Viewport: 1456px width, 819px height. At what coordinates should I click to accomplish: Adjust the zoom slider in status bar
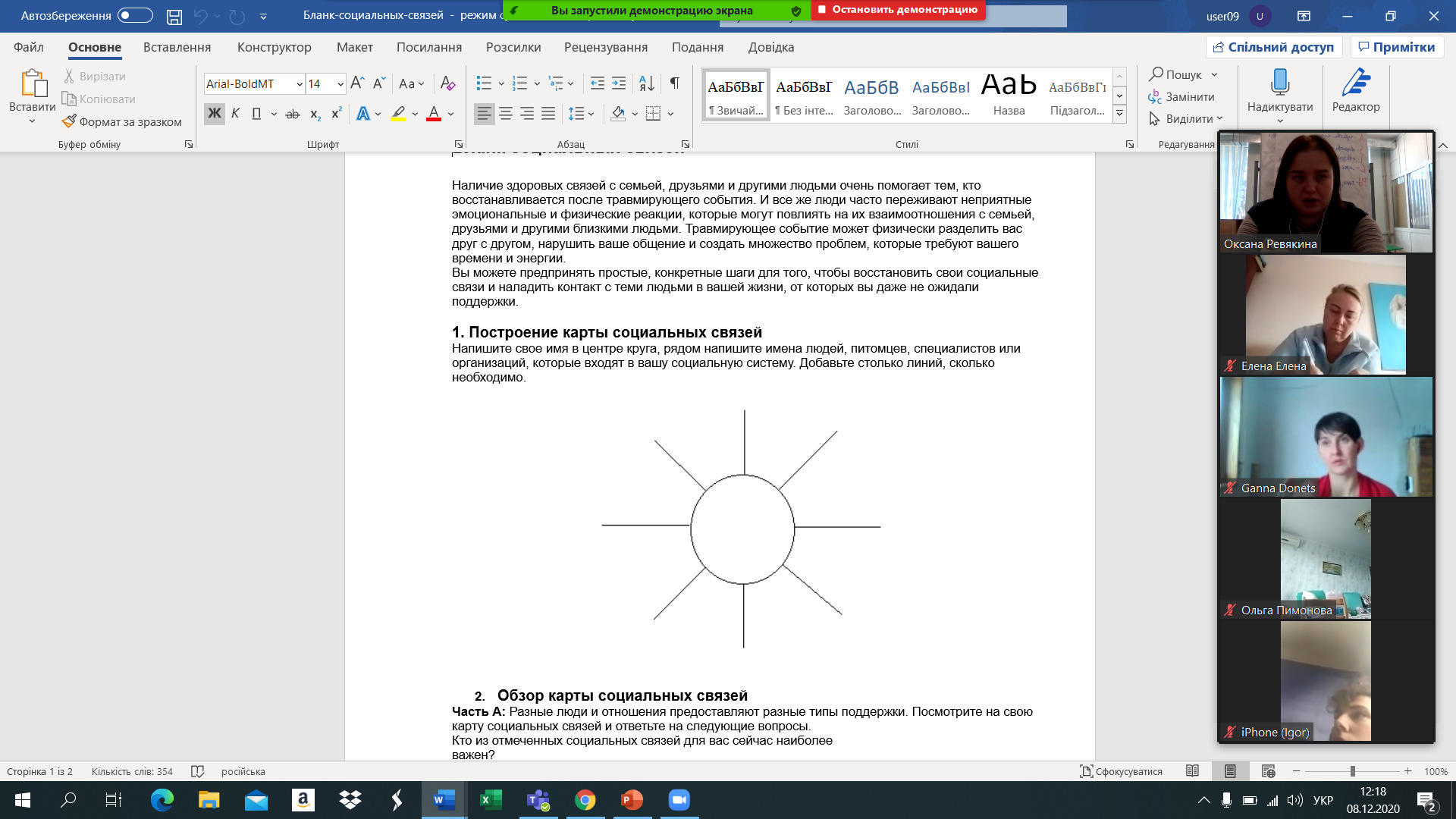click(x=1352, y=771)
